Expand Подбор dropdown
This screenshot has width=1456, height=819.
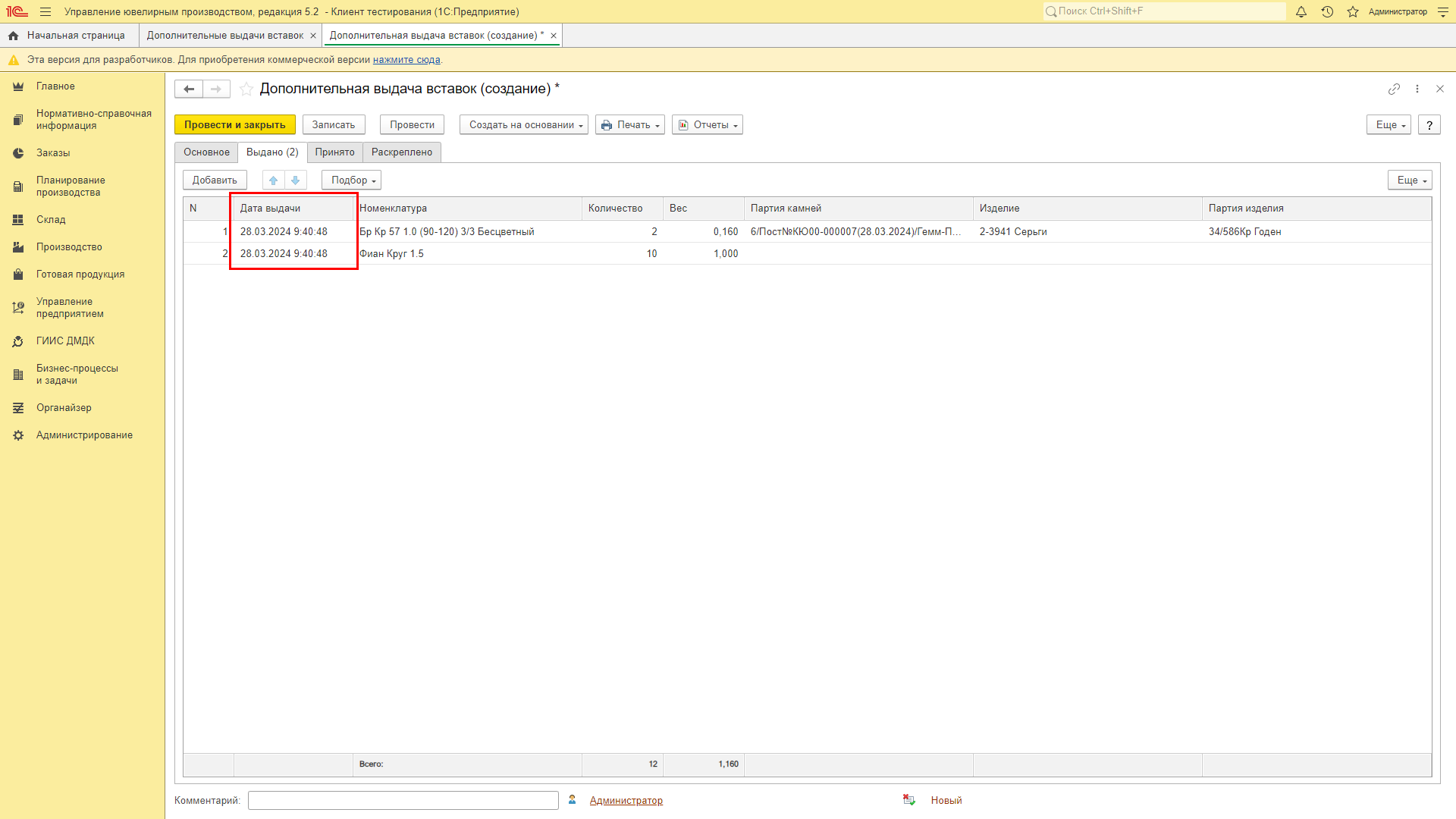[351, 180]
